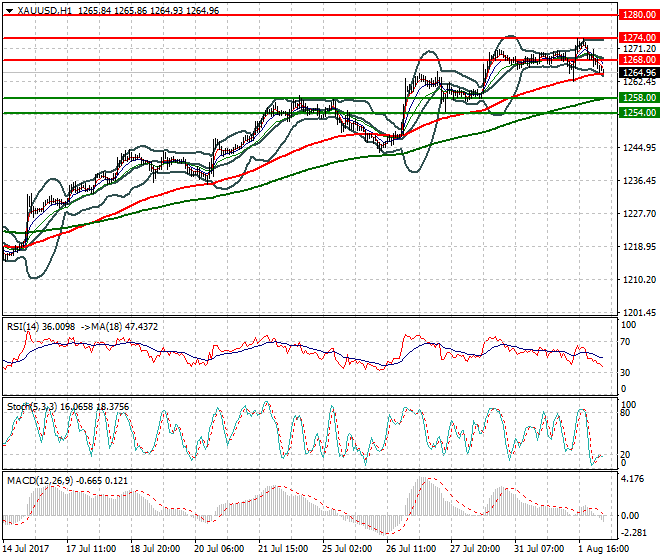Click the 25 Jul 02:00 time label
660x560 pixels.
point(347,549)
